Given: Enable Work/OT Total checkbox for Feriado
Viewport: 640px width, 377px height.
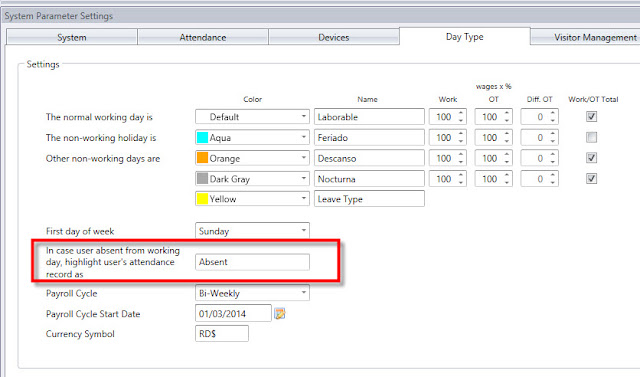Looking at the screenshot, I should tap(591, 137).
